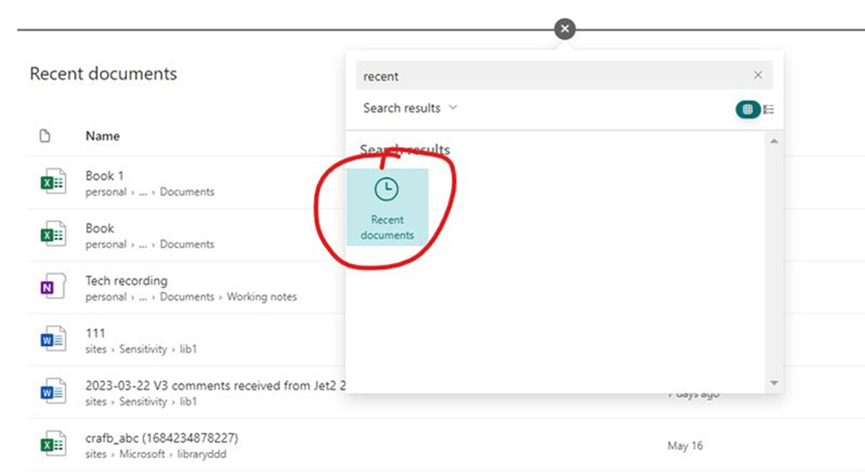Click 'Microsoft' in crafb_abc path
Viewport: 865px width, 473px height.
click(142, 454)
